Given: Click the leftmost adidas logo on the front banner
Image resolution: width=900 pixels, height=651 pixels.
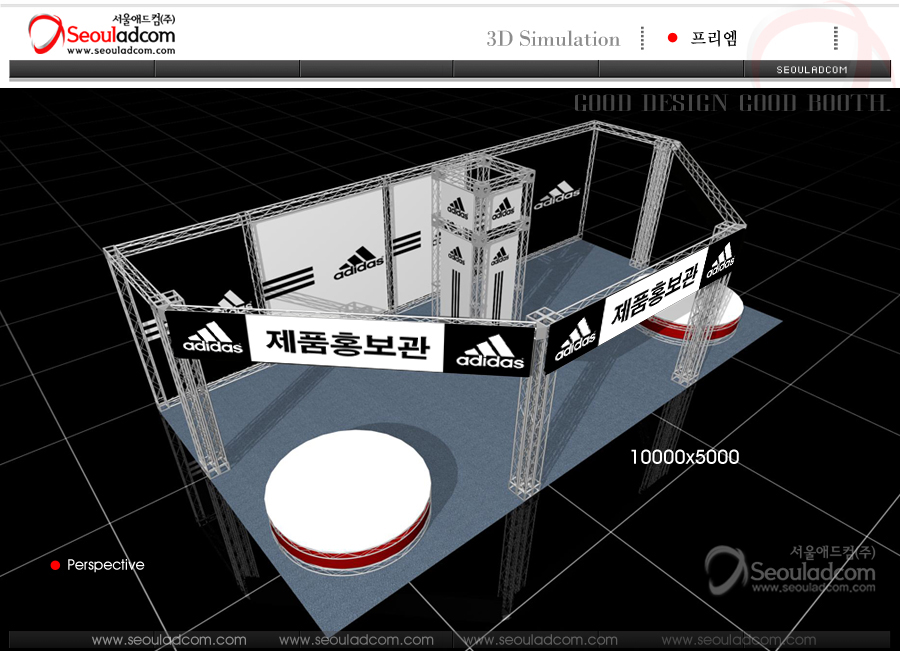Looking at the screenshot, I should (213, 340).
